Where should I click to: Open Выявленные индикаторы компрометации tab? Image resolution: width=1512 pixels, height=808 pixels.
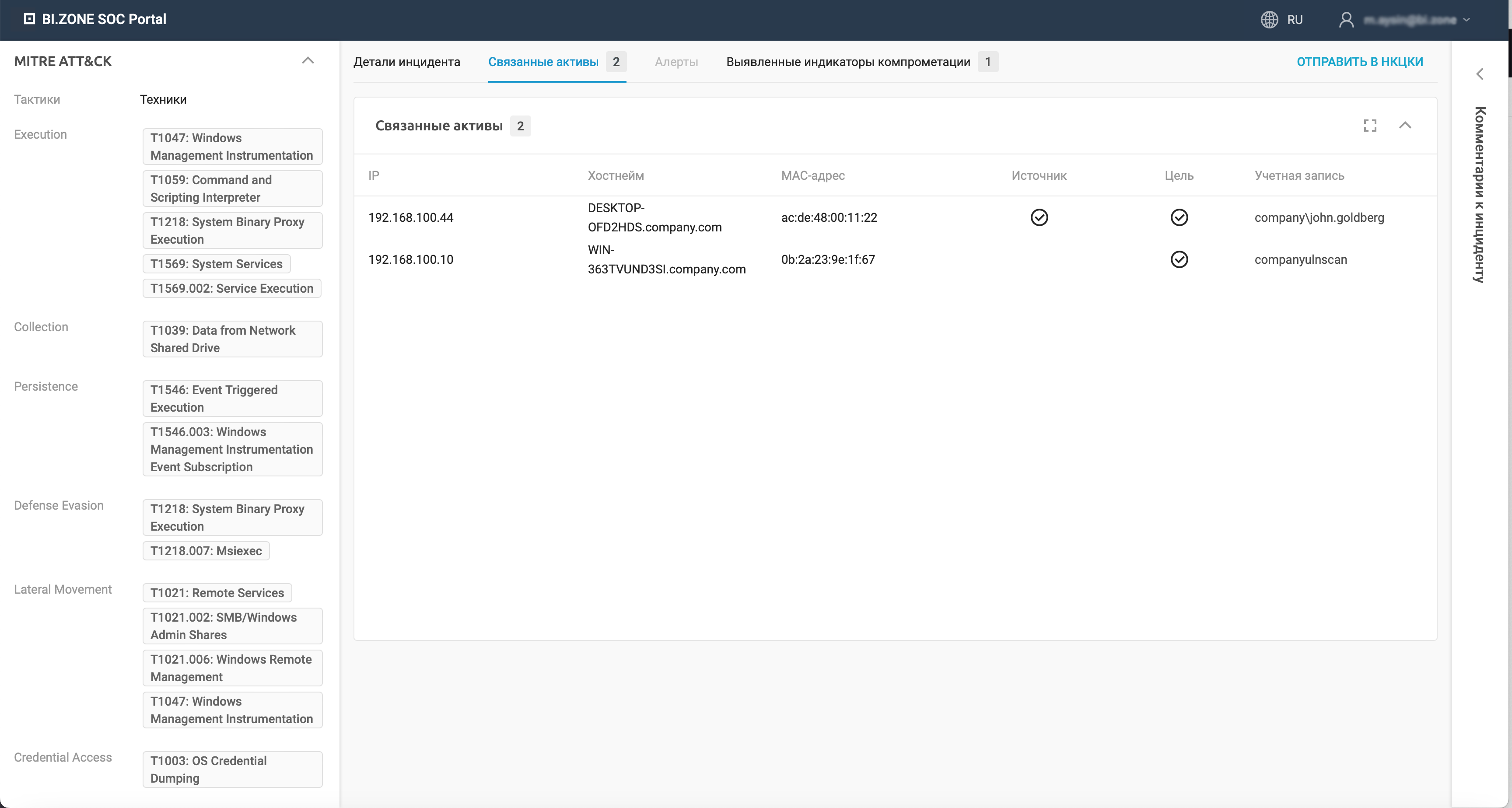[847, 62]
